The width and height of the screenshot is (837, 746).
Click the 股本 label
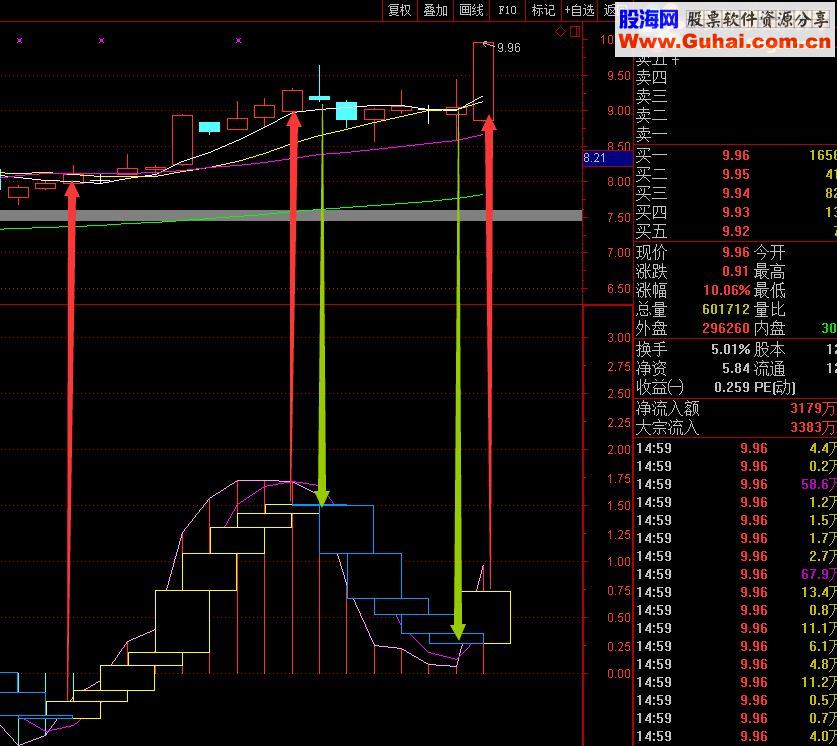[770, 350]
